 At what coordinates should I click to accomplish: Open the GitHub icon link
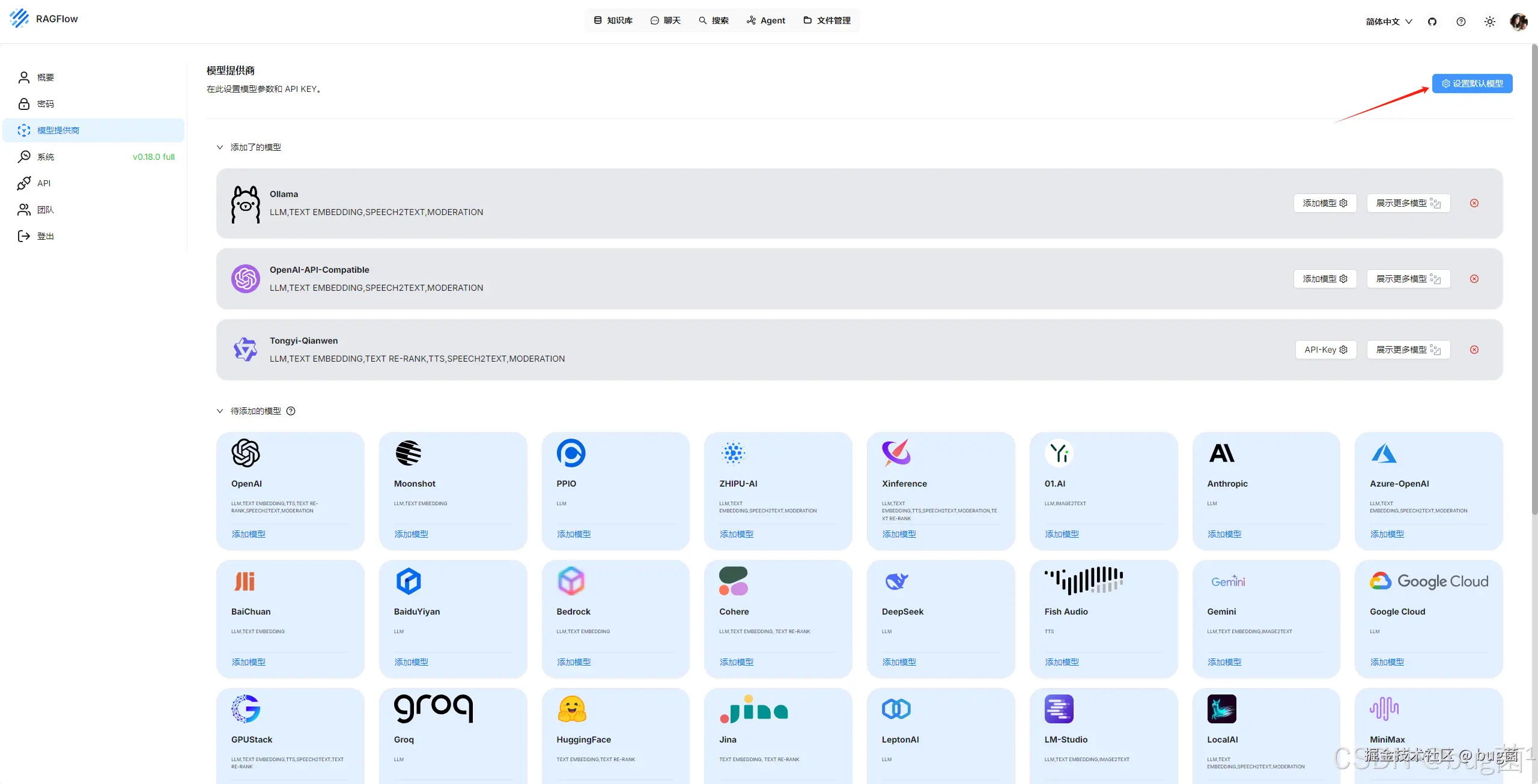point(1432,22)
